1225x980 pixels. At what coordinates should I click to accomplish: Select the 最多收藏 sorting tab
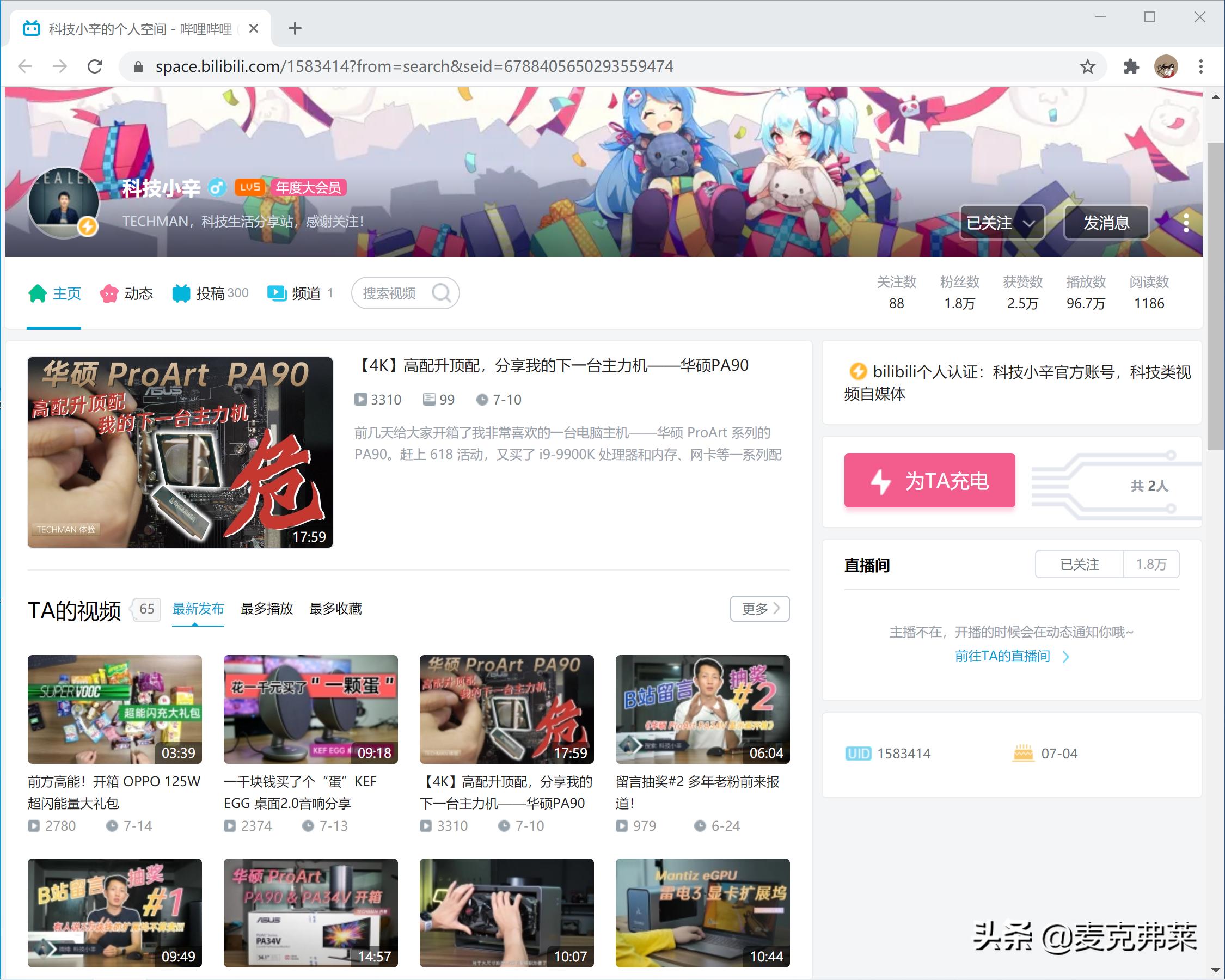point(335,609)
